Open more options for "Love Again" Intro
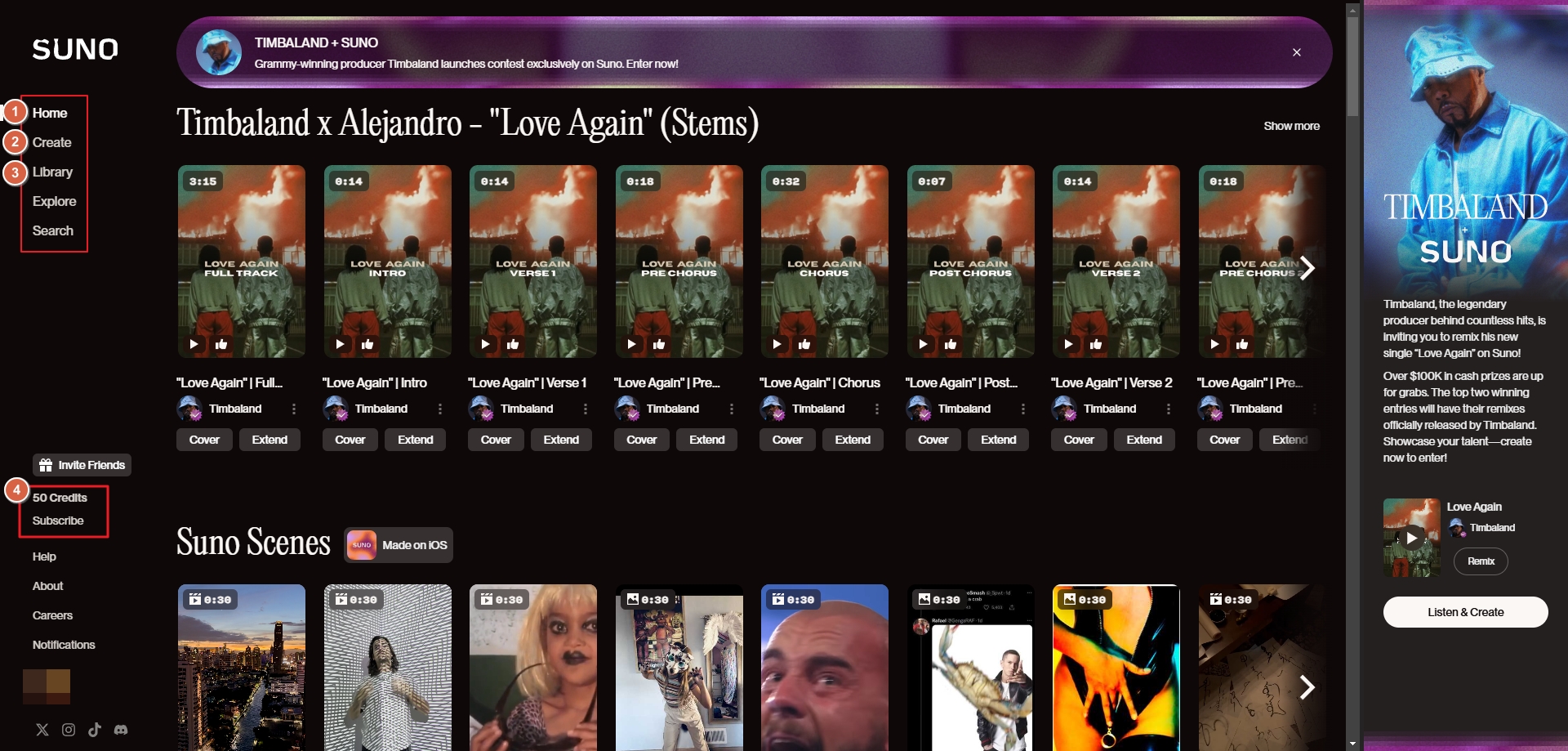This screenshot has height=751, width=1568. coord(440,409)
